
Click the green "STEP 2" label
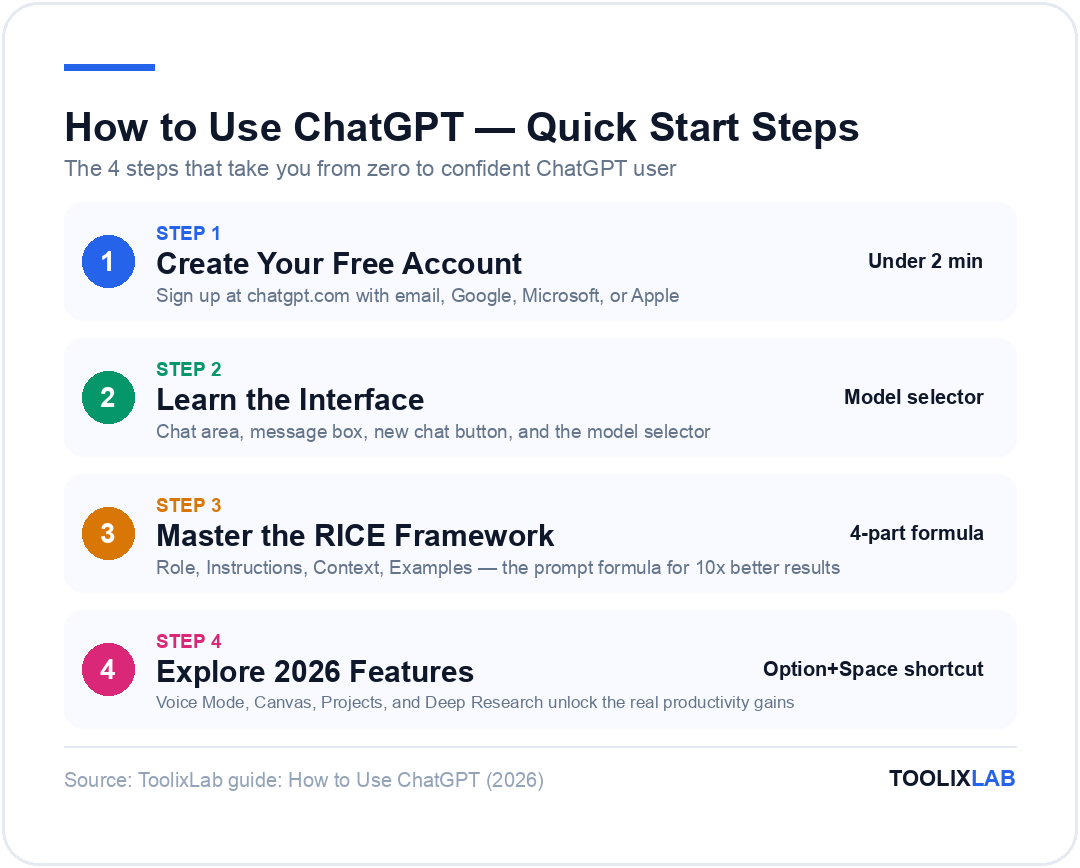[x=189, y=369]
